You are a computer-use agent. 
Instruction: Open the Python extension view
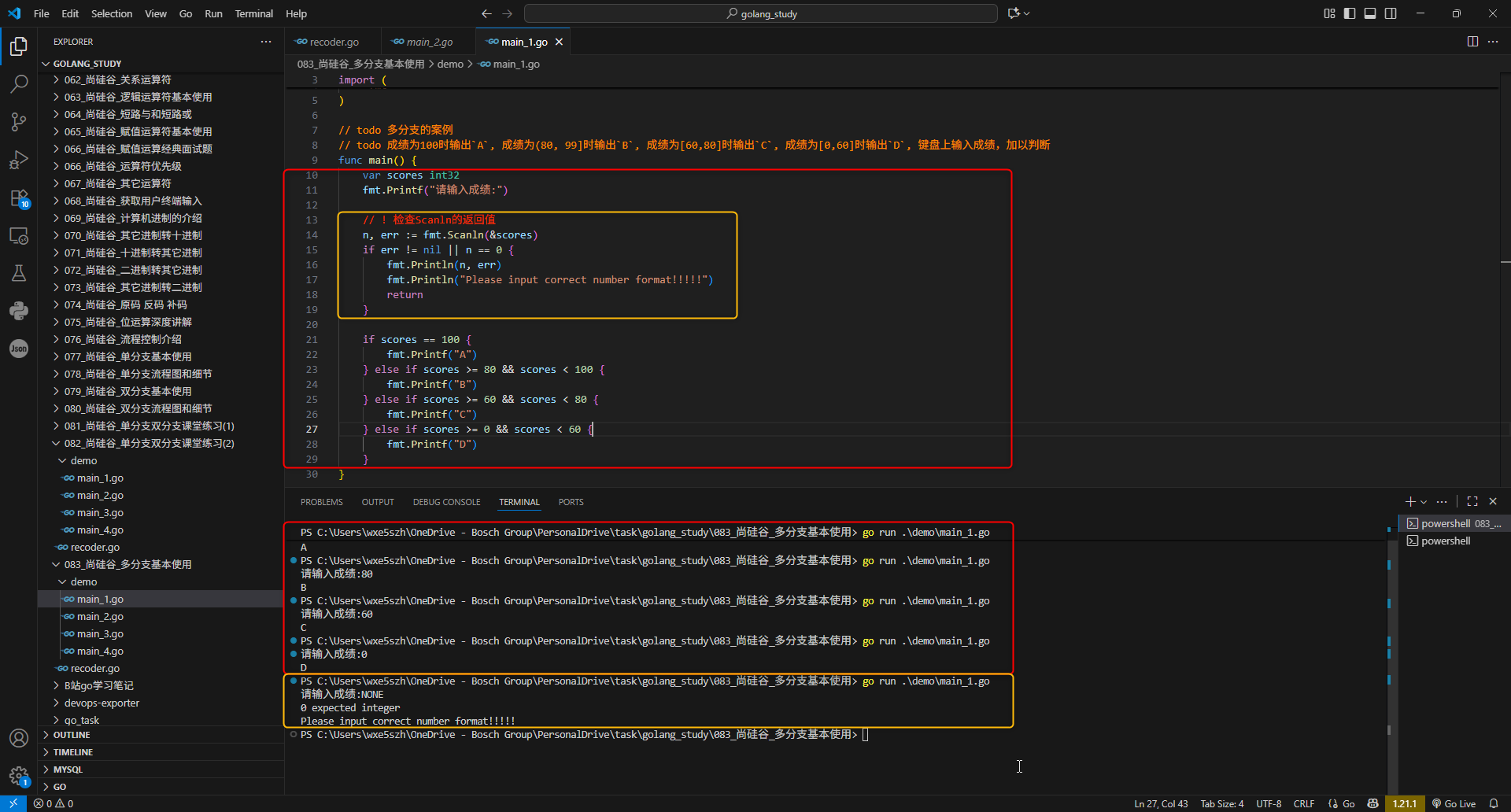pyautogui.click(x=19, y=311)
